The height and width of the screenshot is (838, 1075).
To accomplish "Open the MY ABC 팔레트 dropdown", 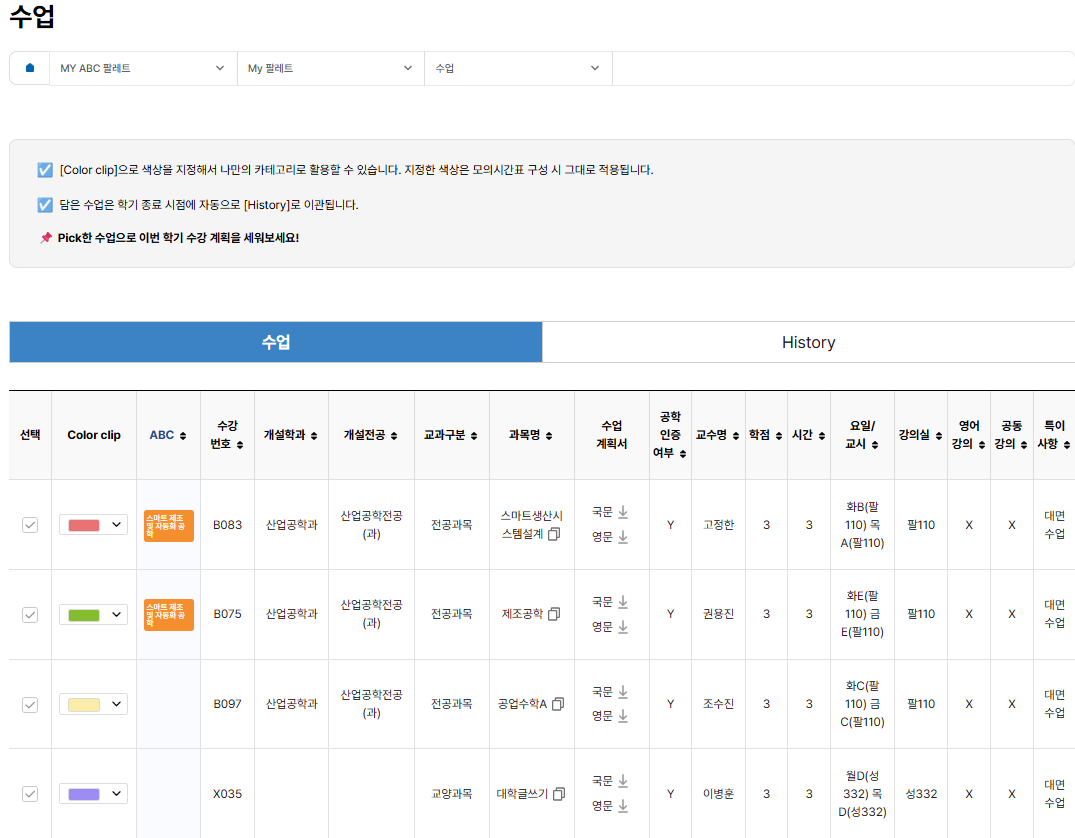I will coord(142,68).
